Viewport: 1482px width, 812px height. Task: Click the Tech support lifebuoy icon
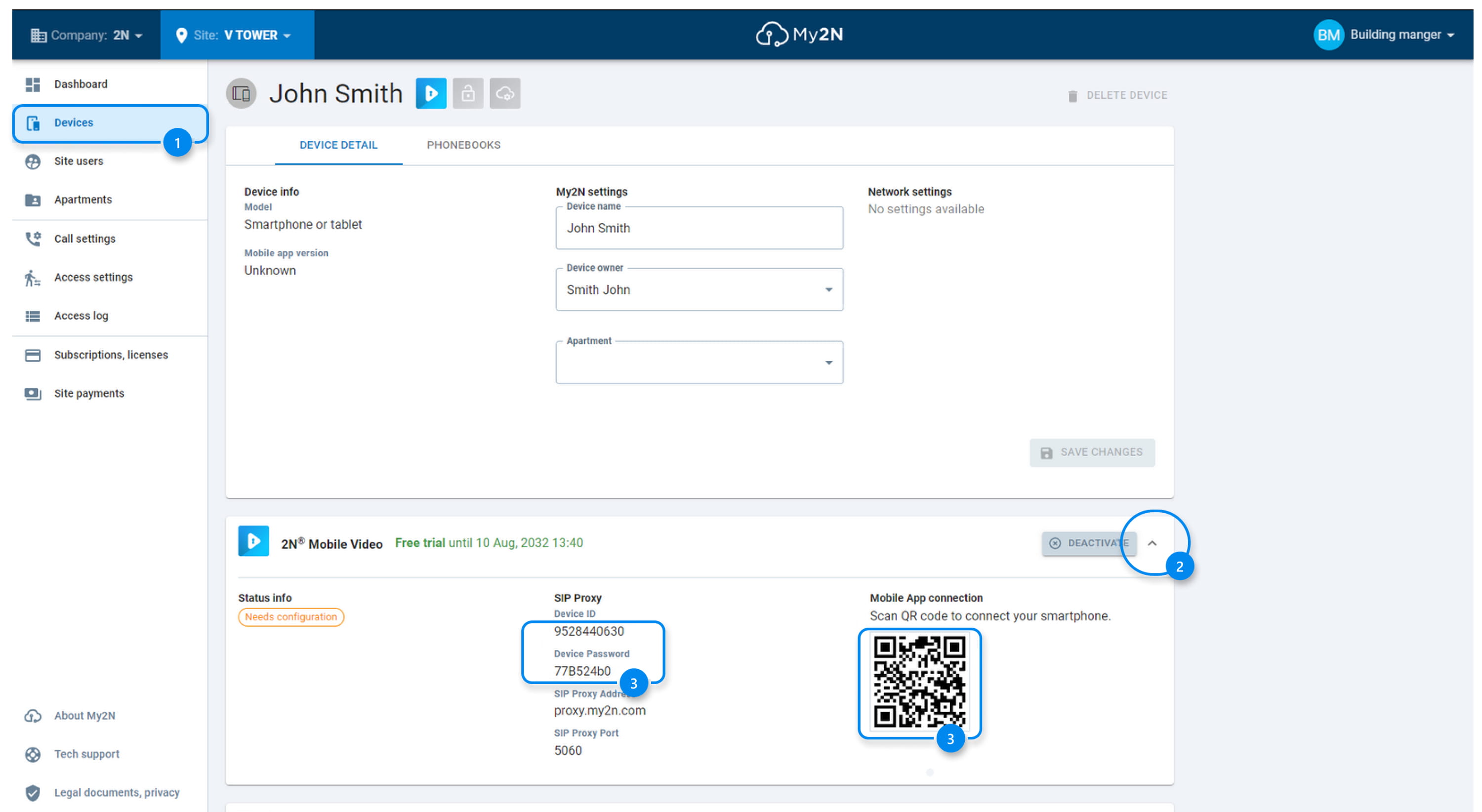33,755
